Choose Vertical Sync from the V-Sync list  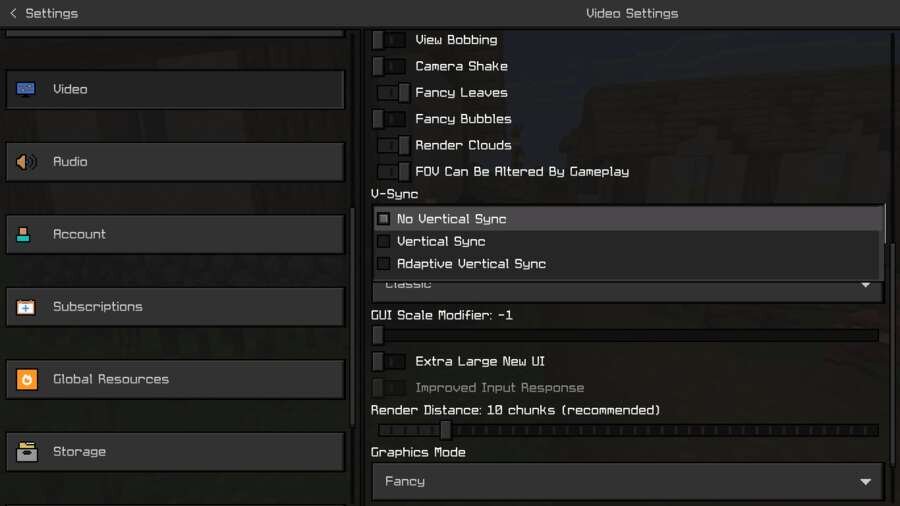(x=441, y=241)
